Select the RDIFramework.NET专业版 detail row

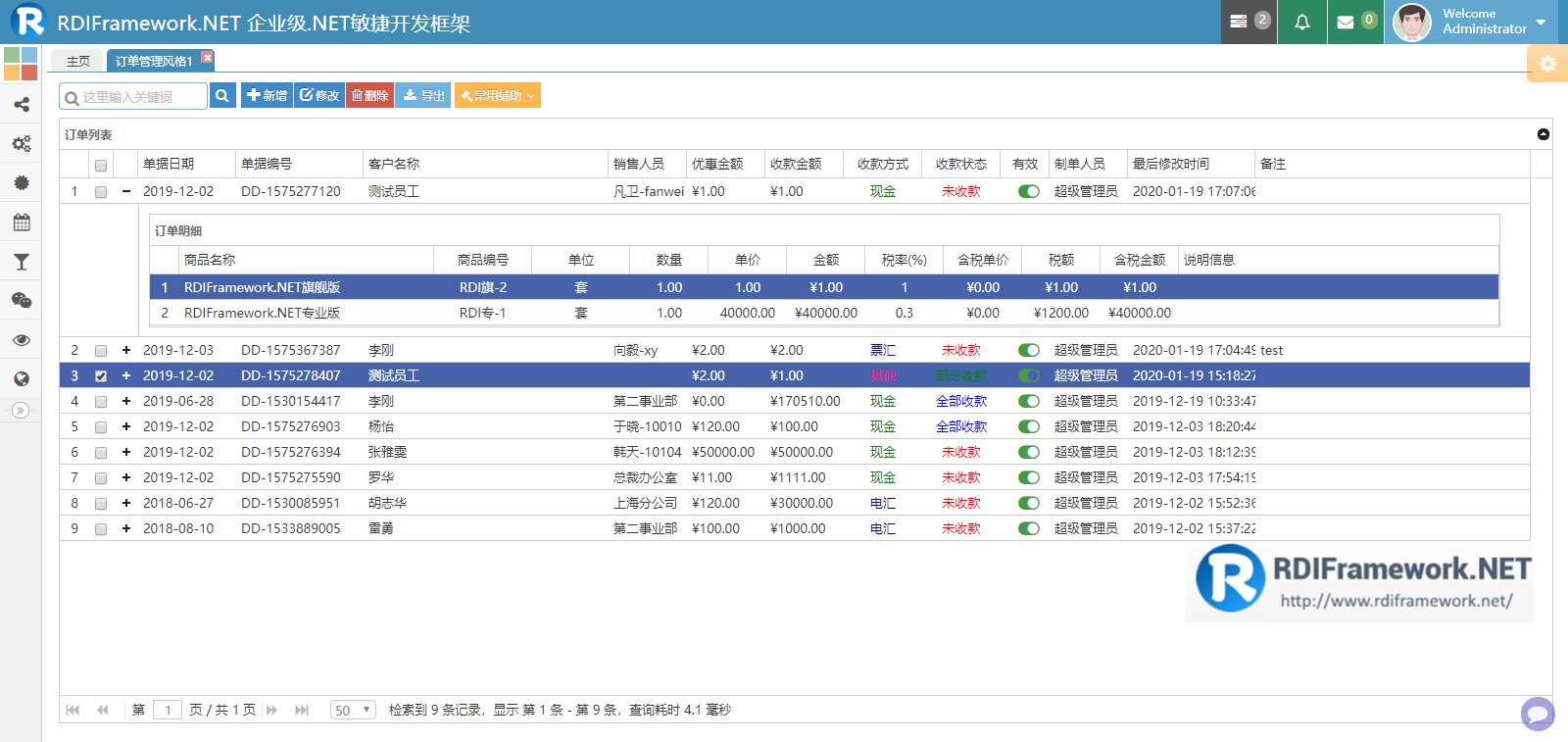coord(824,313)
